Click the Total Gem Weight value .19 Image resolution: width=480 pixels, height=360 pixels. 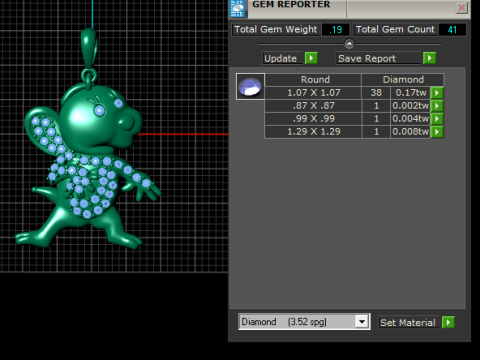336,30
